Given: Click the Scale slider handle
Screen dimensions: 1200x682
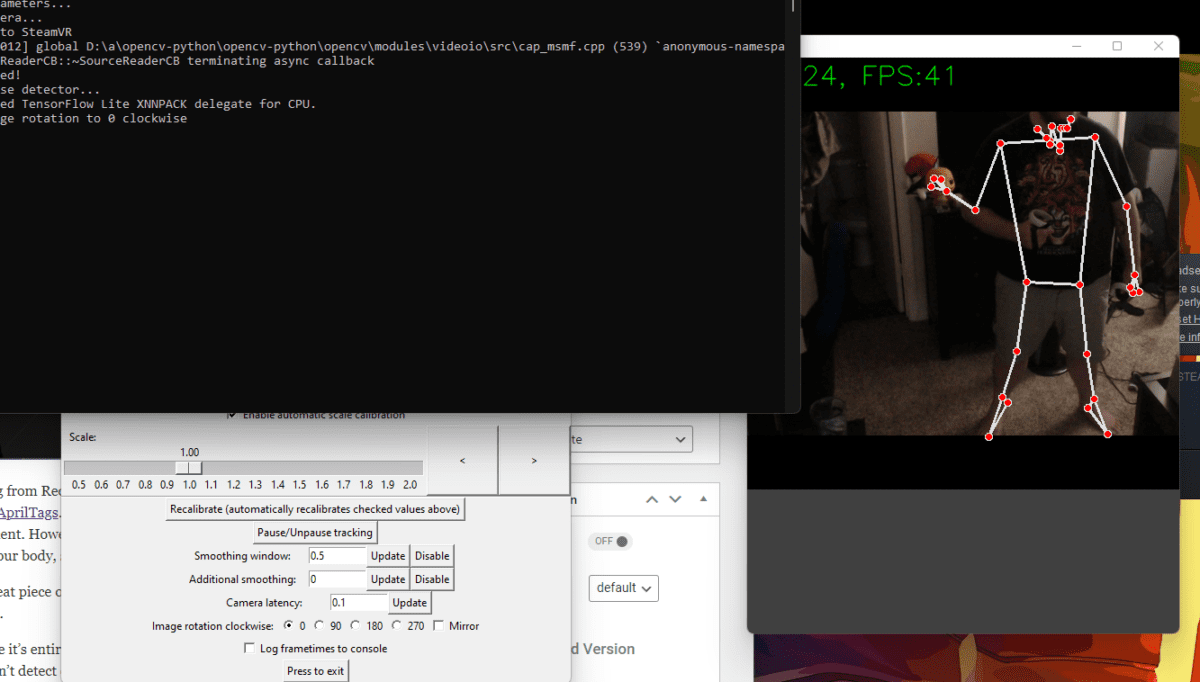Looking at the screenshot, I should point(189,468).
